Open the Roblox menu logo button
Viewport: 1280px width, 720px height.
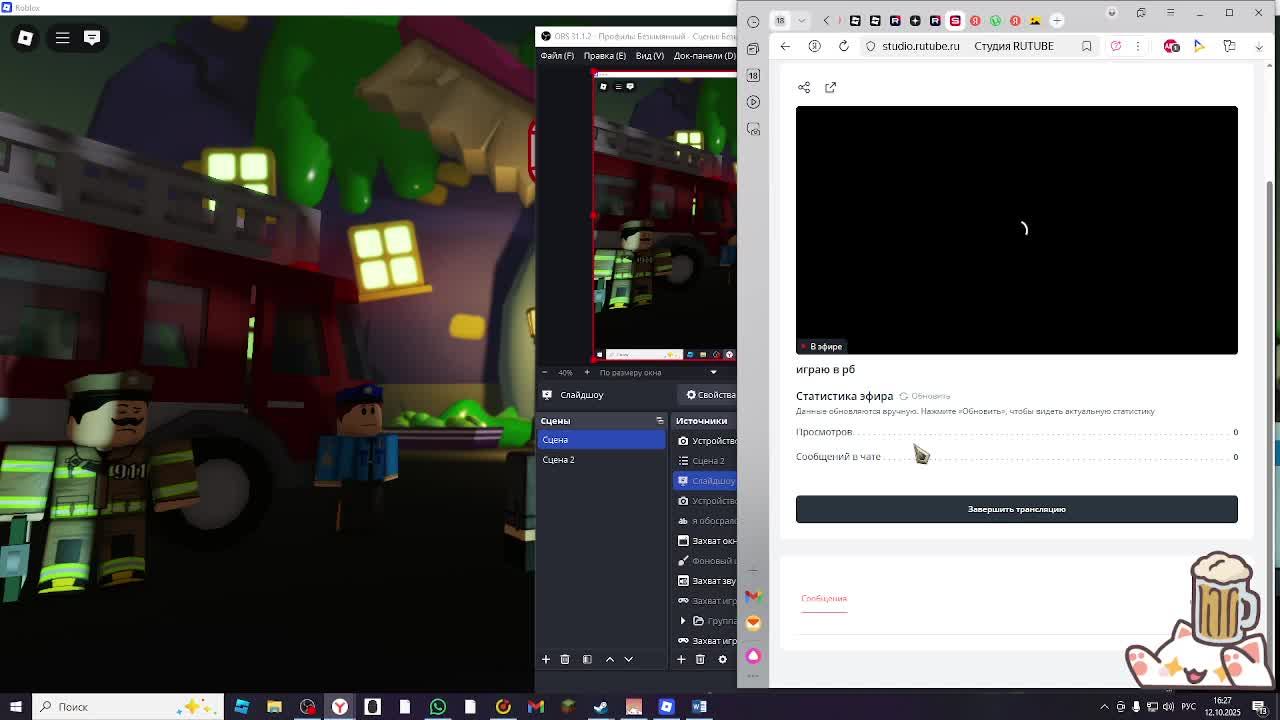pyautogui.click(x=25, y=38)
